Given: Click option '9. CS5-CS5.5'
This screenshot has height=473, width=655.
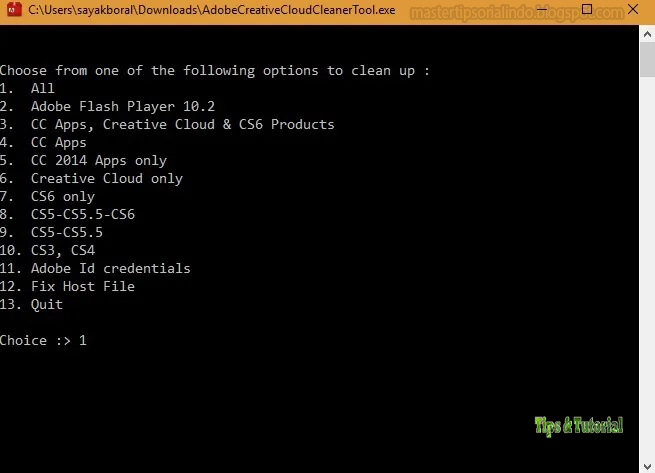Looking at the screenshot, I should [x=51, y=232].
